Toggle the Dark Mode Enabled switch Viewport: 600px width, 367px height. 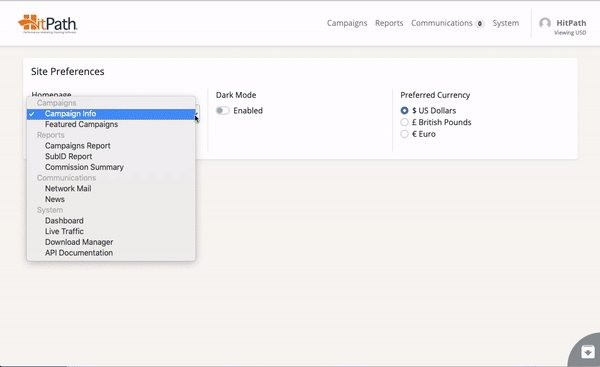coord(222,111)
